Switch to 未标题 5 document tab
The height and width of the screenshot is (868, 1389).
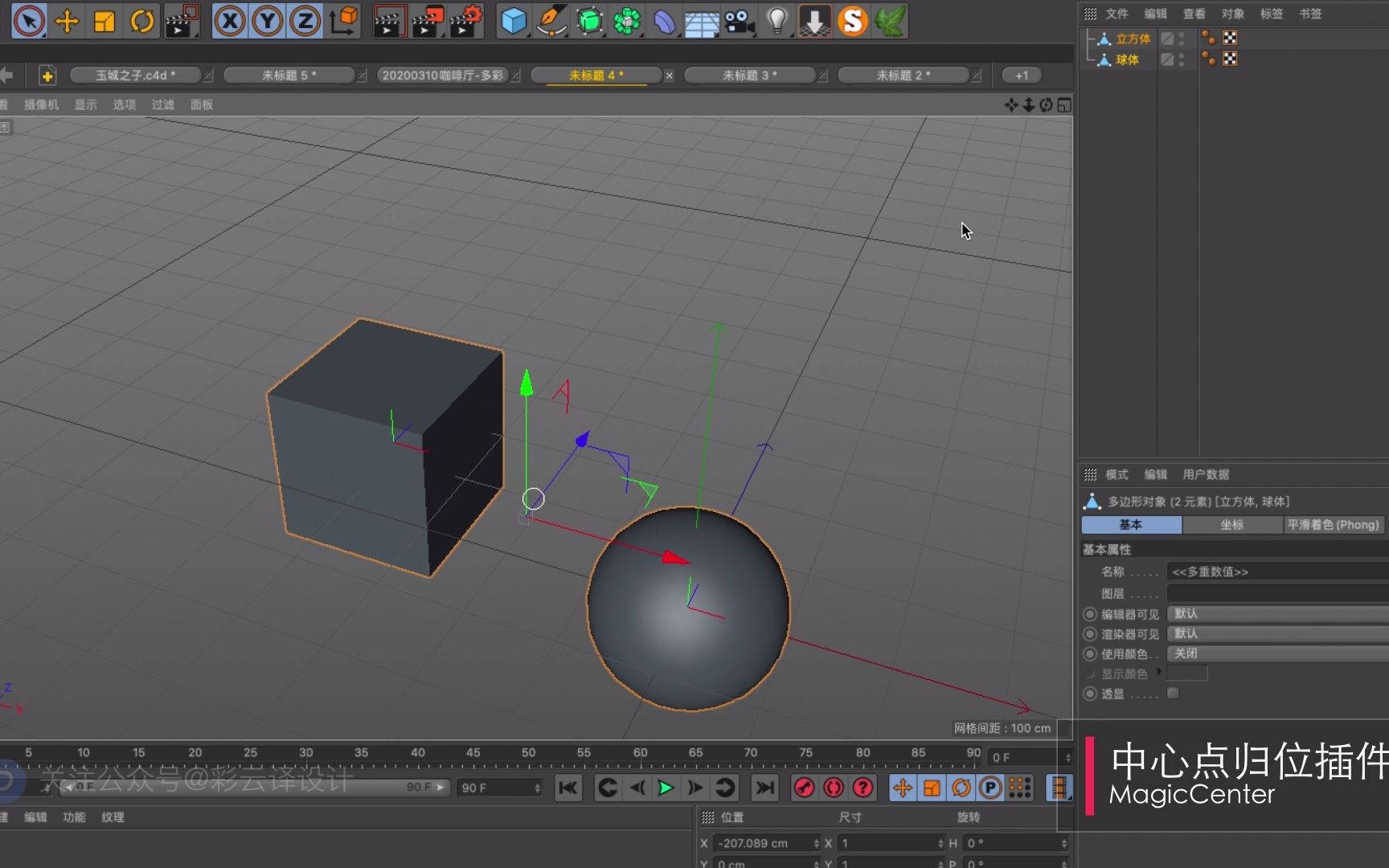click(289, 76)
